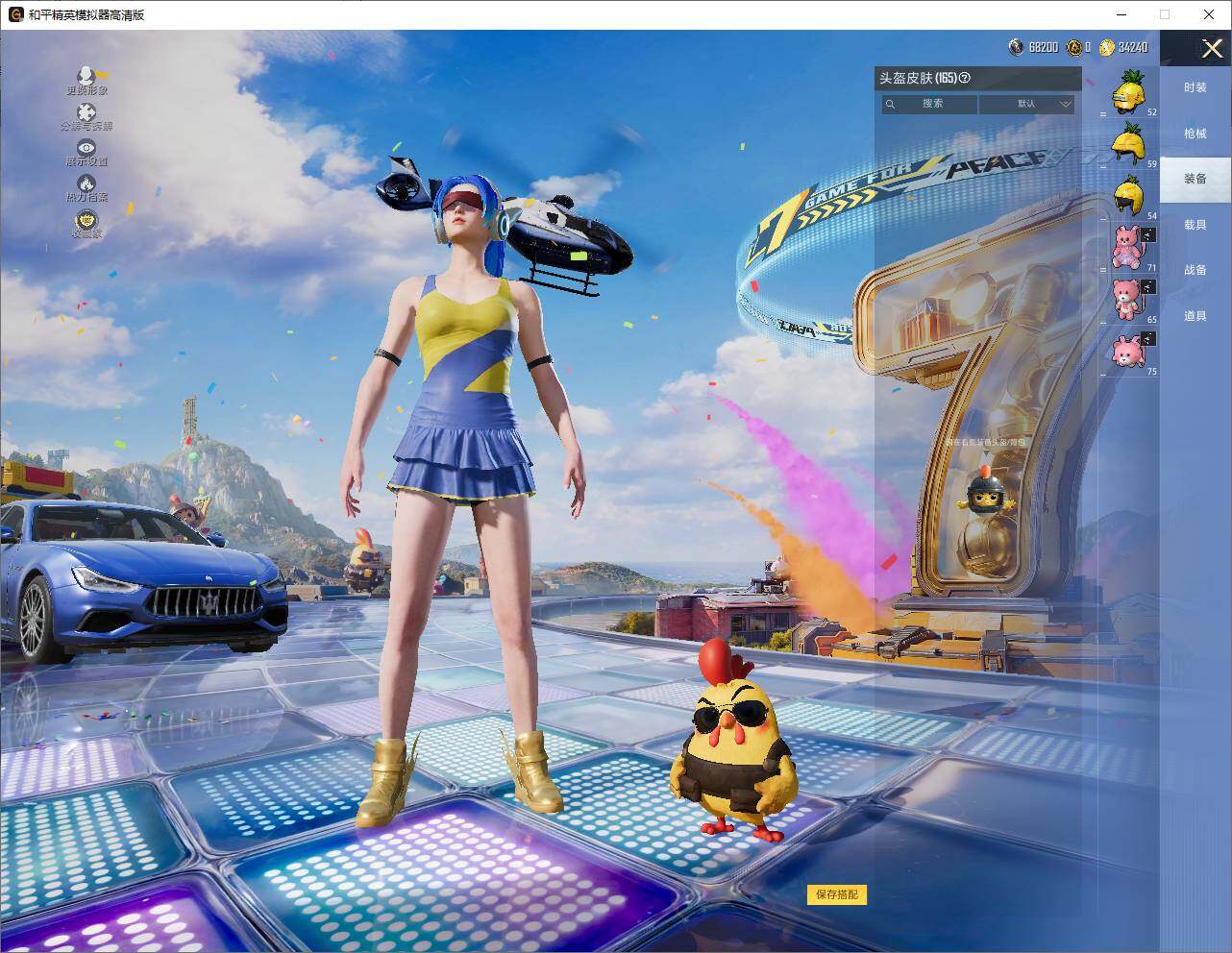Select the pink bear skin numbered 75

tap(1129, 352)
